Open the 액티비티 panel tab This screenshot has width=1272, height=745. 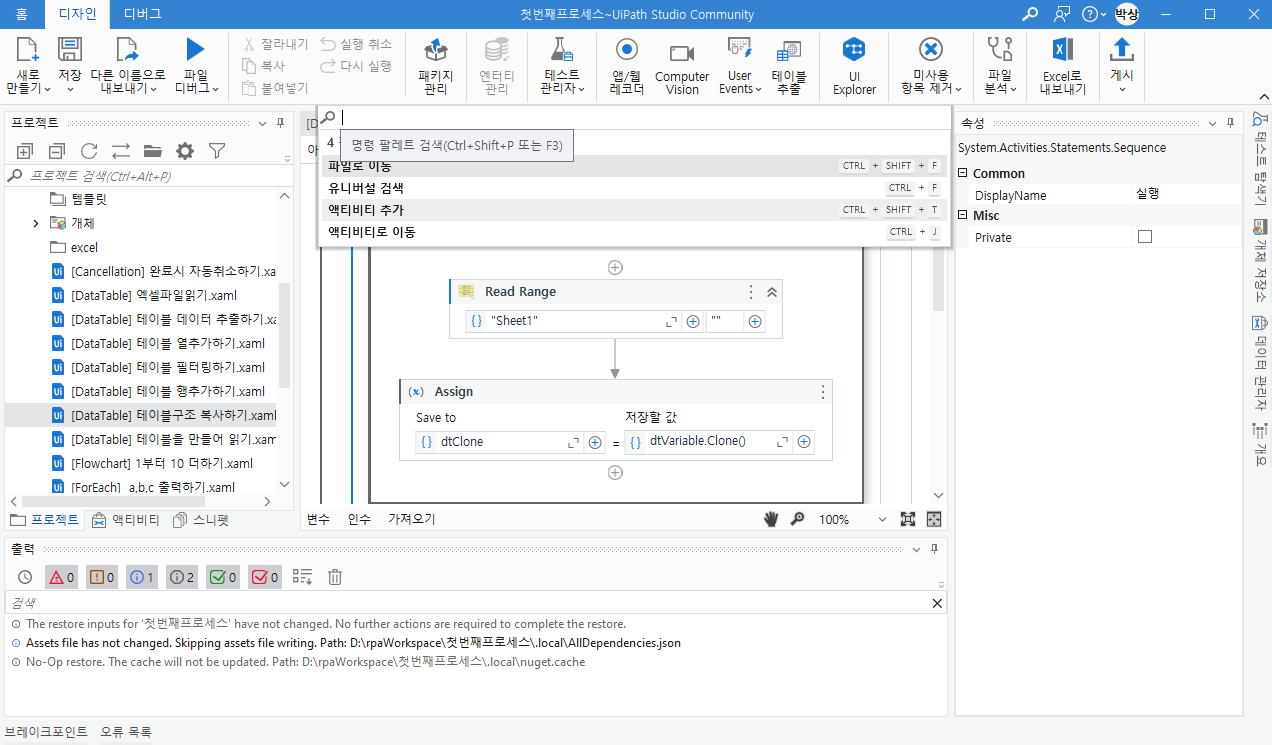click(126, 520)
